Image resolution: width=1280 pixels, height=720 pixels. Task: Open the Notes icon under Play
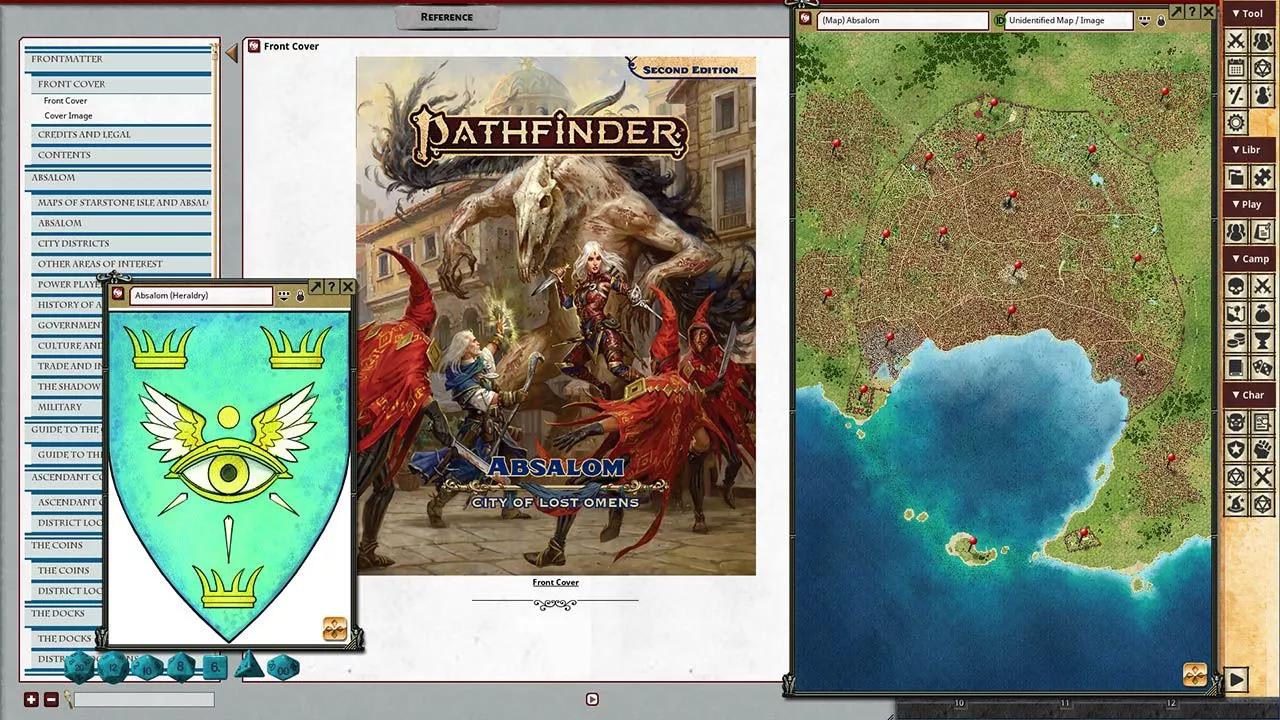tap(1263, 232)
